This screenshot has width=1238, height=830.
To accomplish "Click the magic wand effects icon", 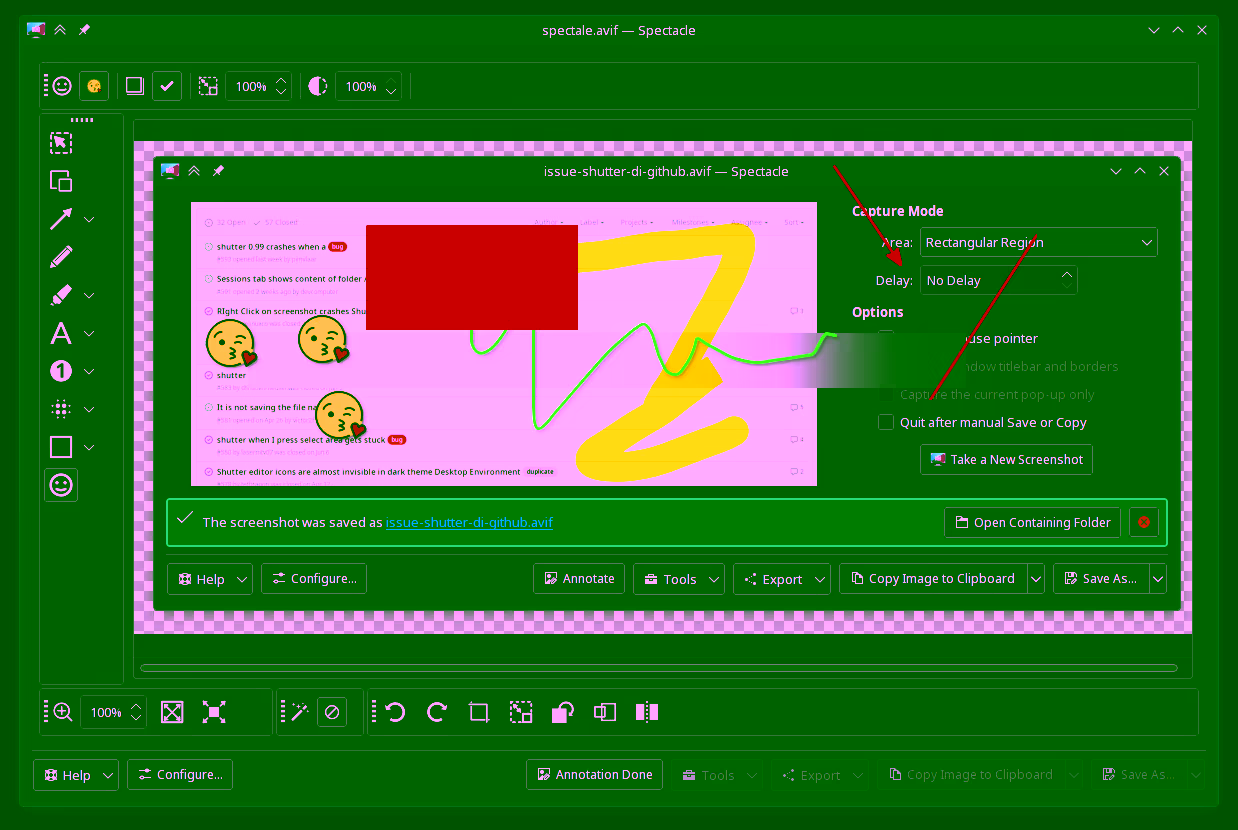I will (x=299, y=712).
